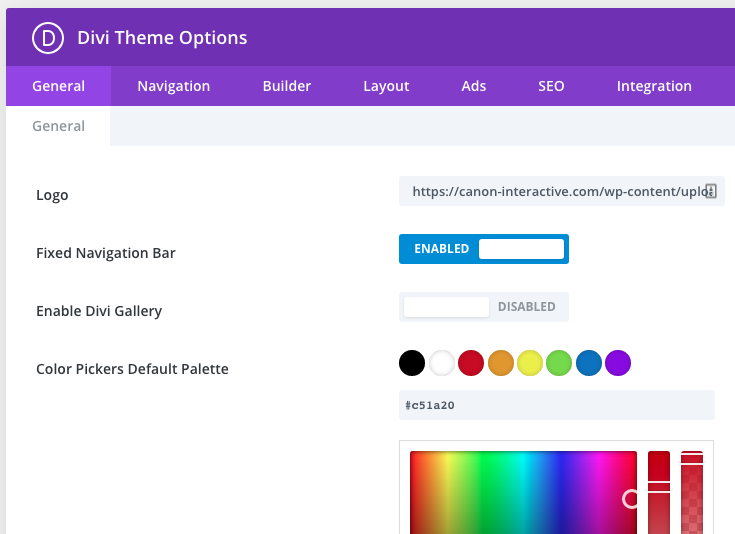The image size is (735, 534).
Task: Select the General sub-tab below the main tabs
Action: [x=59, y=126]
